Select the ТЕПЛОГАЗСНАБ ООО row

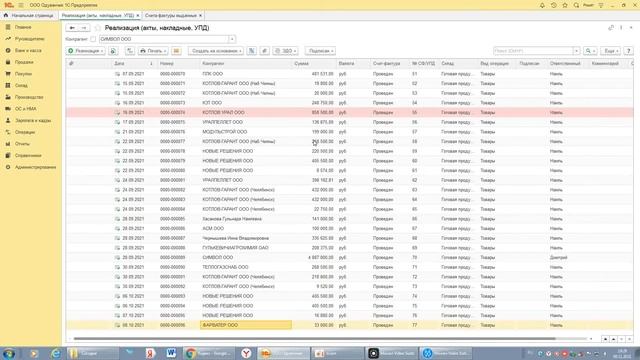pos(350,267)
